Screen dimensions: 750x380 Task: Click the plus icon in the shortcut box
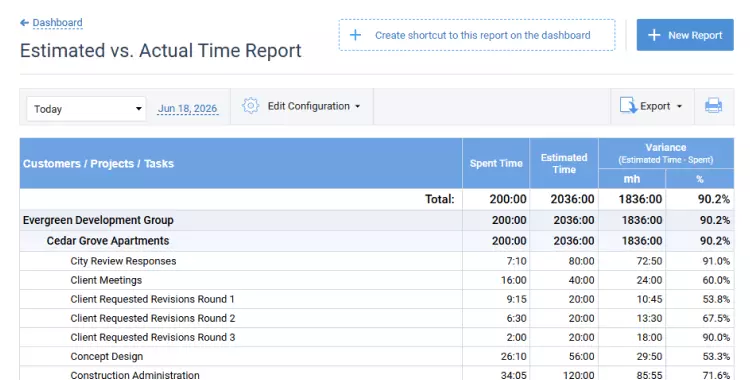(355, 35)
